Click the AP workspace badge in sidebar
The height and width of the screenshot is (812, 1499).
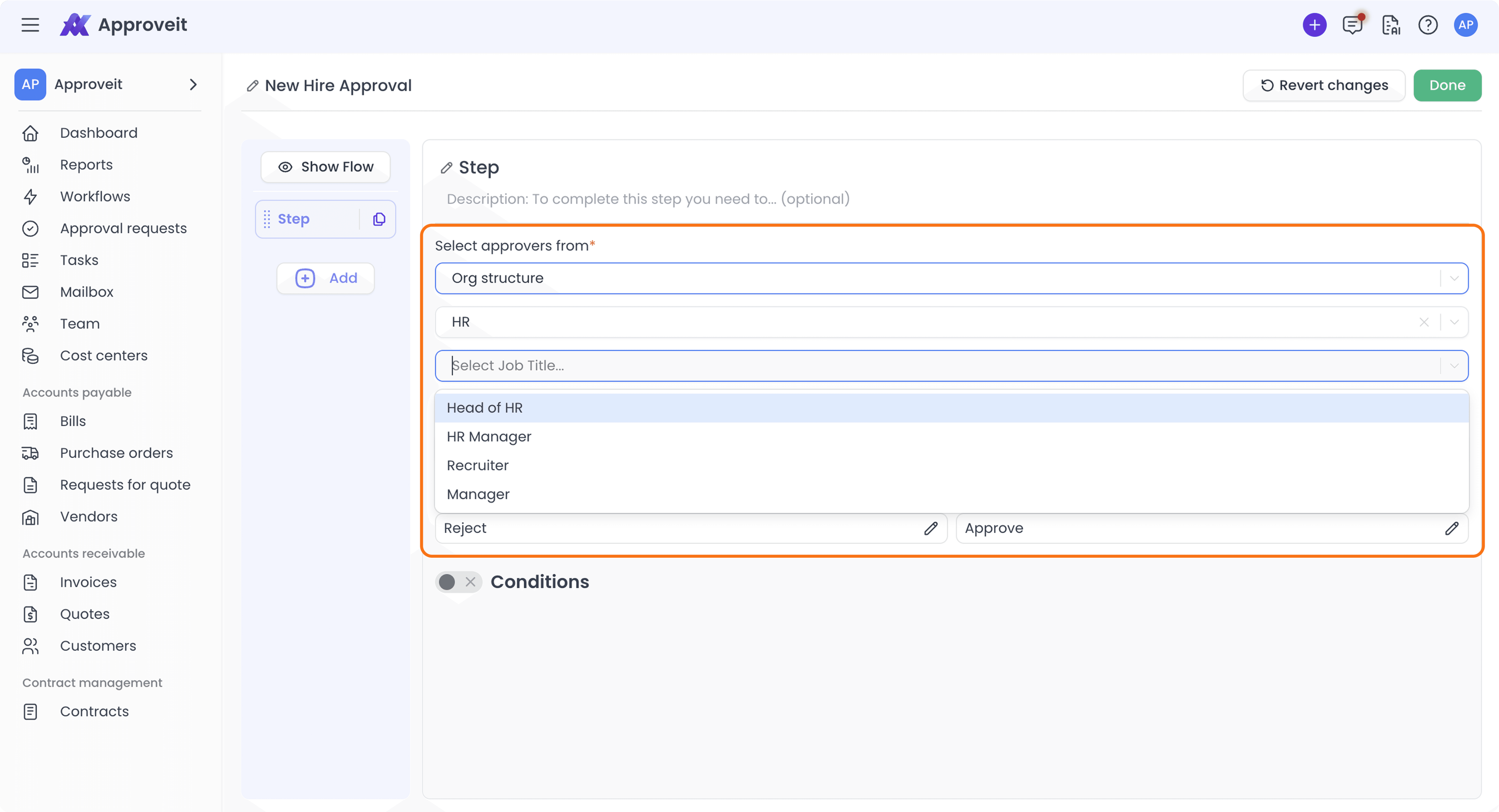[30, 84]
